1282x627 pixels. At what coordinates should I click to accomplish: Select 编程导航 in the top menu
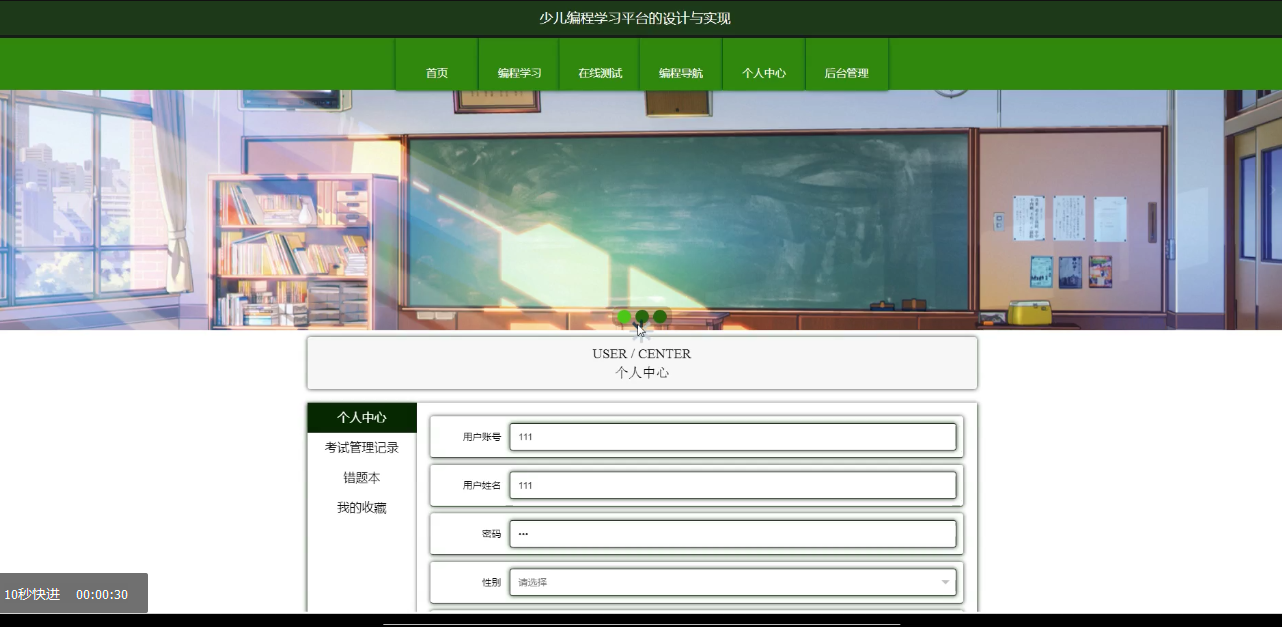(680, 65)
